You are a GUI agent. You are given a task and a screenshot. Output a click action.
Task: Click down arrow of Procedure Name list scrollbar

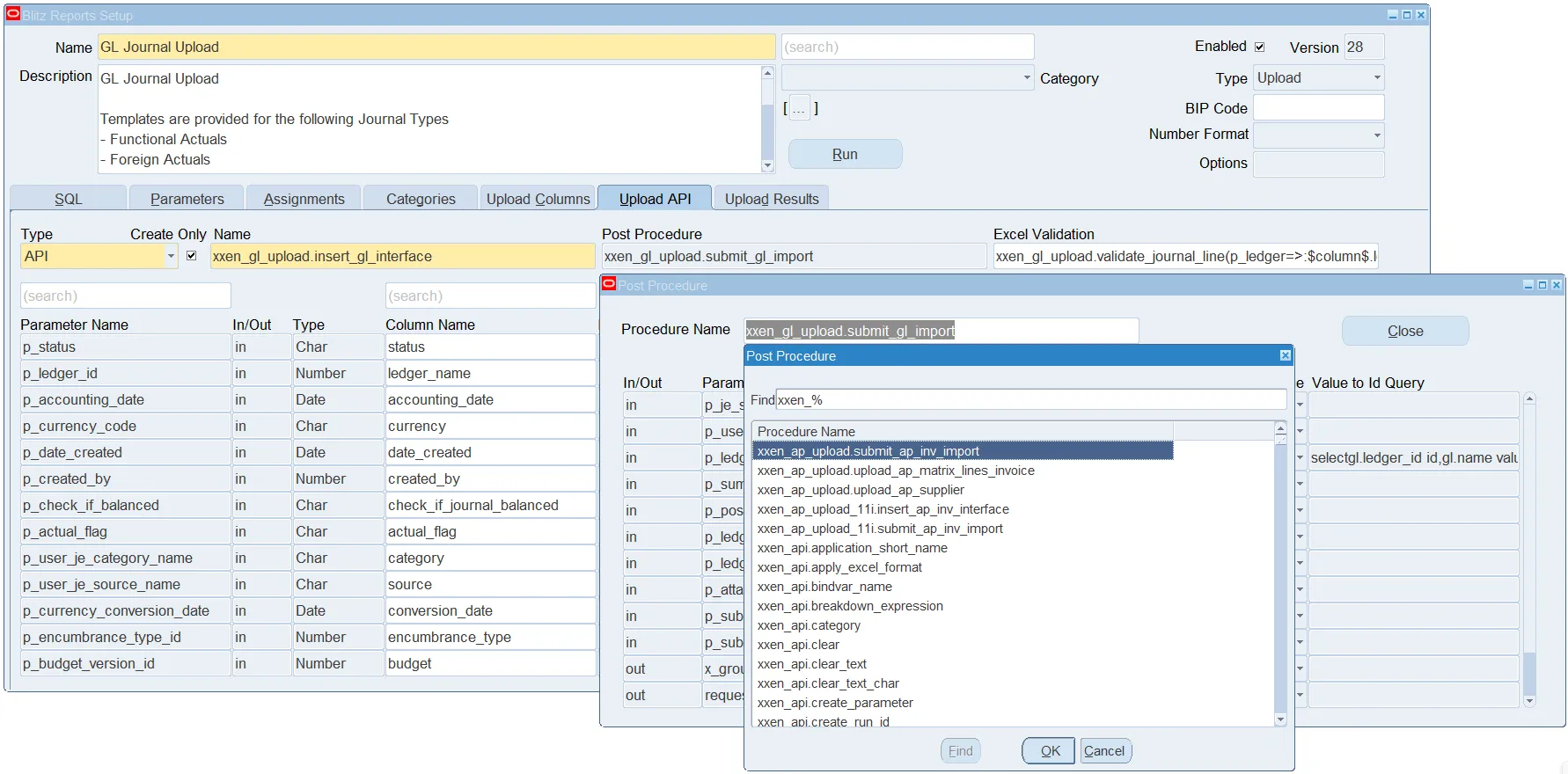point(1280,719)
